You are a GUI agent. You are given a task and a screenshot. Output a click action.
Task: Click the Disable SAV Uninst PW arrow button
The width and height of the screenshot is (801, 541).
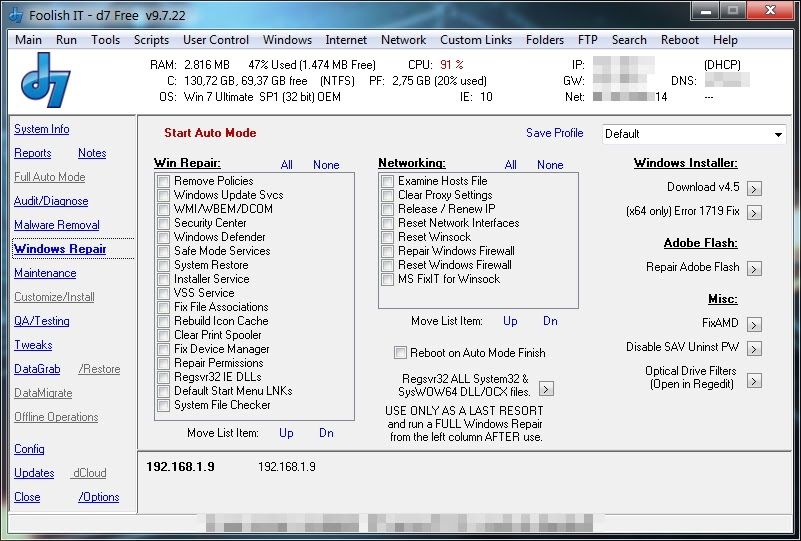754,348
